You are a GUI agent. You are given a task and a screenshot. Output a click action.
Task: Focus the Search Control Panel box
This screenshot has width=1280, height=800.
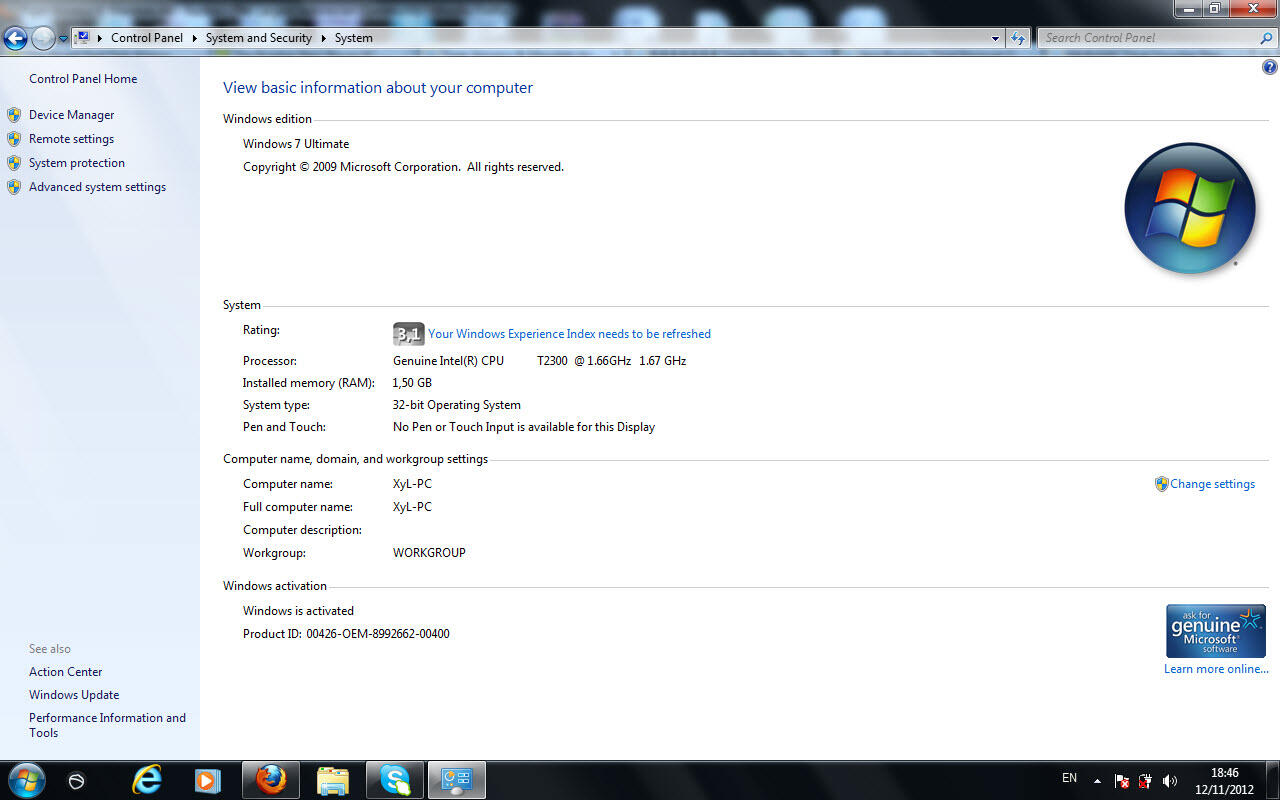pyautogui.click(x=1148, y=38)
